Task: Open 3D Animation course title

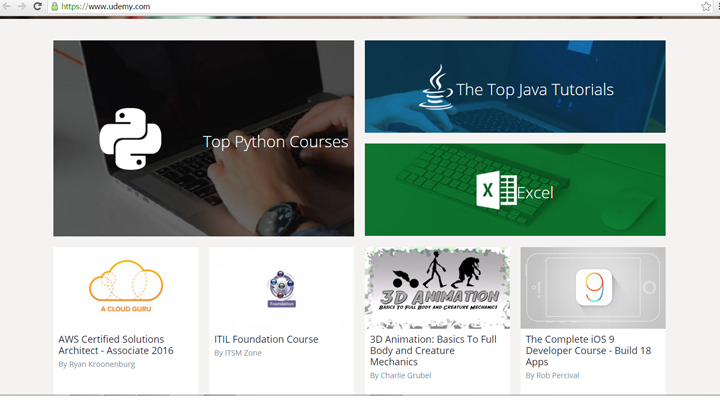Action: [433, 350]
